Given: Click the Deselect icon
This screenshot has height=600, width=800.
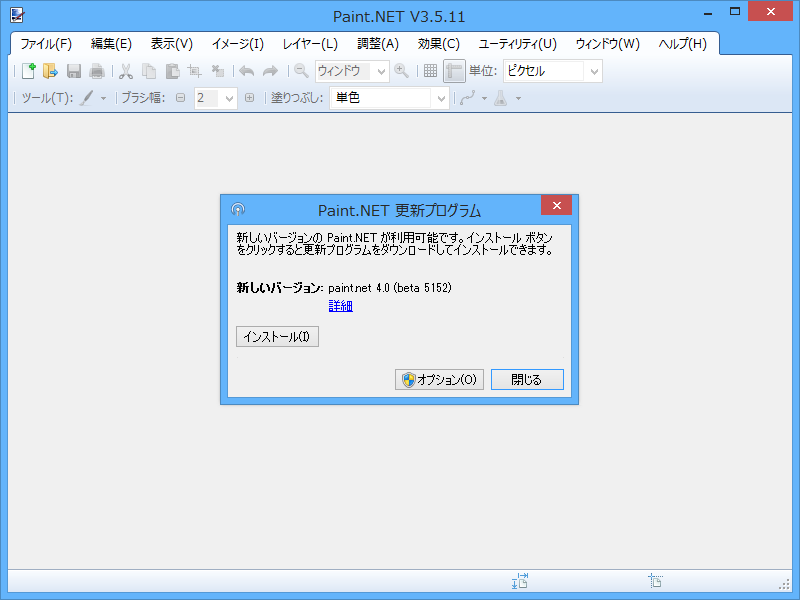Looking at the screenshot, I should pos(218,71).
